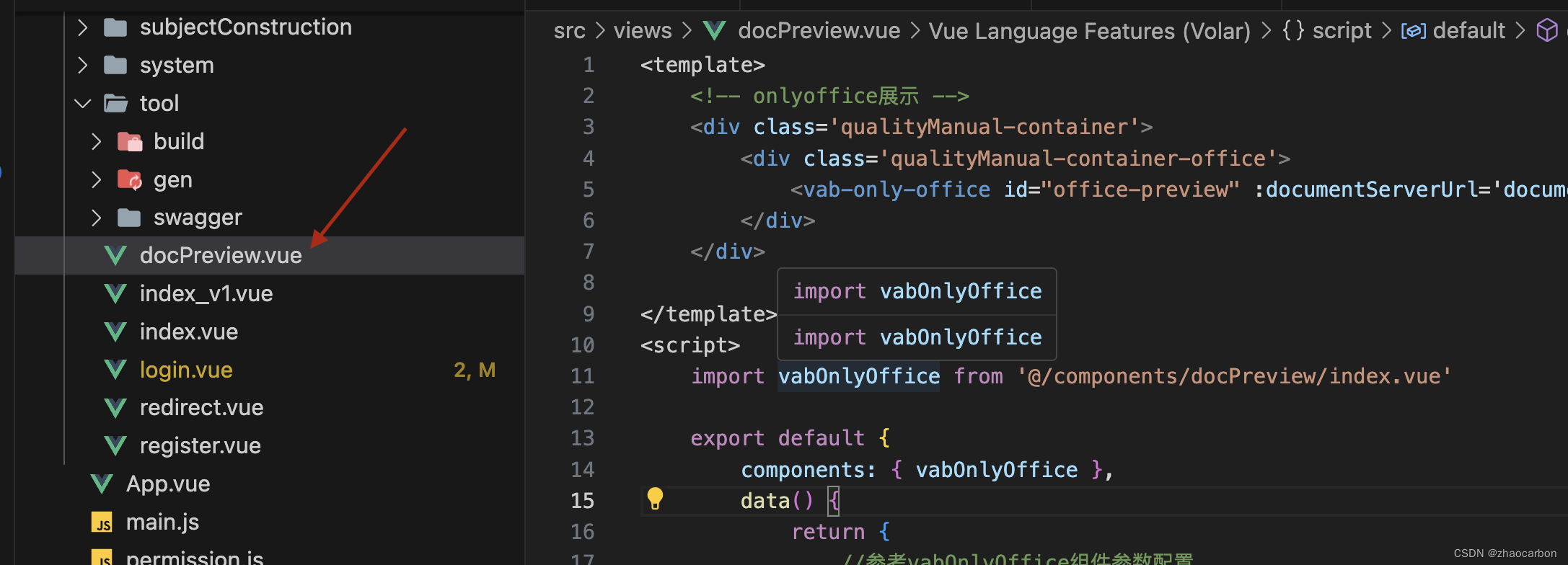Expand the build folder chevron
The height and width of the screenshot is (565, 1568).
(97, 141)
